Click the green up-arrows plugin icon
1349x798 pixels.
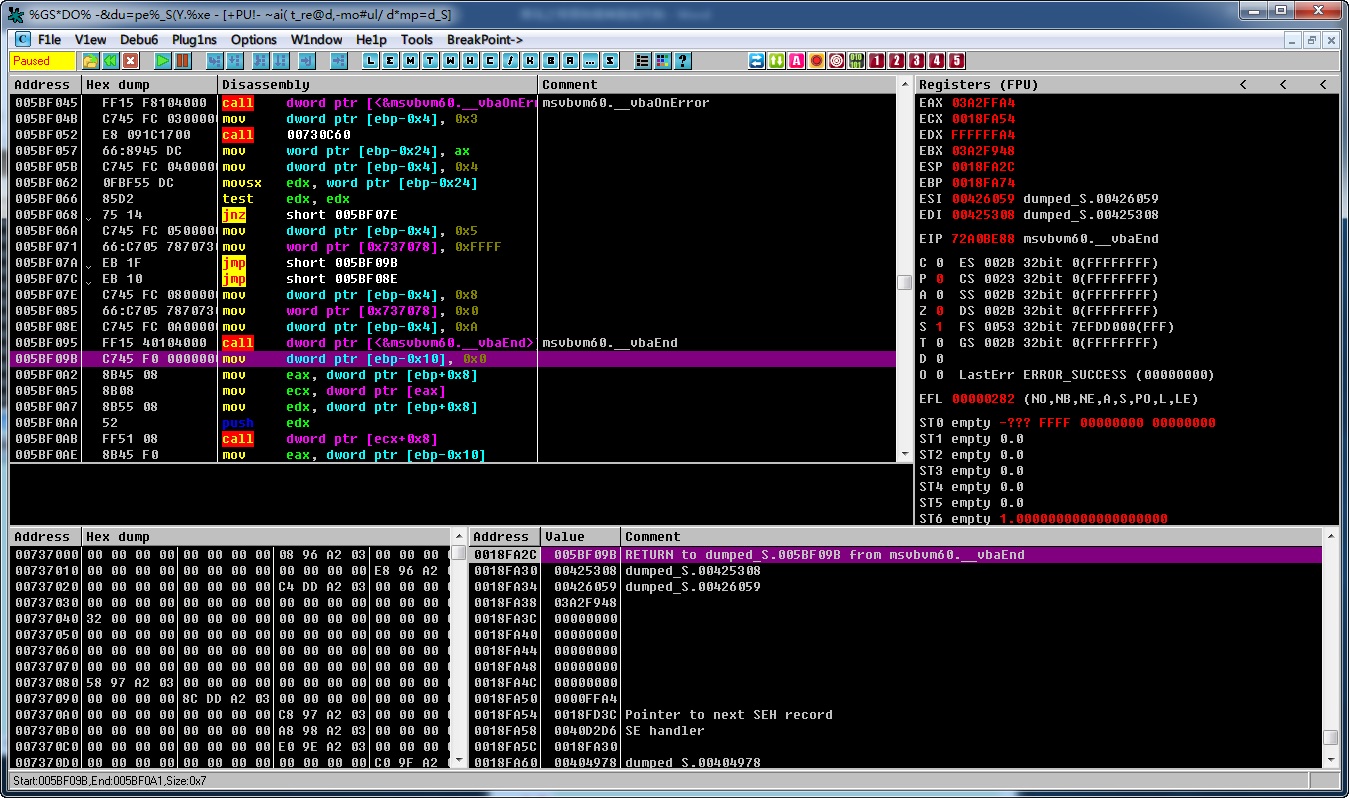pos(776,61)
